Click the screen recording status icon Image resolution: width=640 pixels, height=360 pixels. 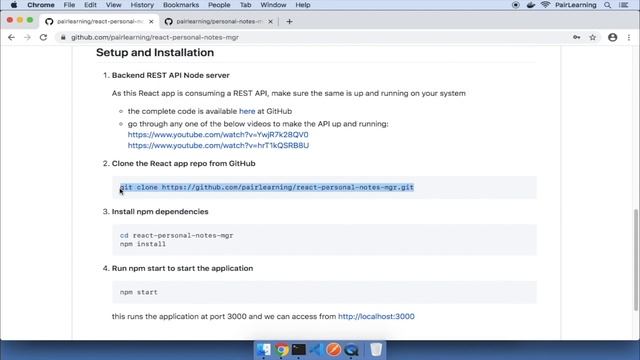516,5
